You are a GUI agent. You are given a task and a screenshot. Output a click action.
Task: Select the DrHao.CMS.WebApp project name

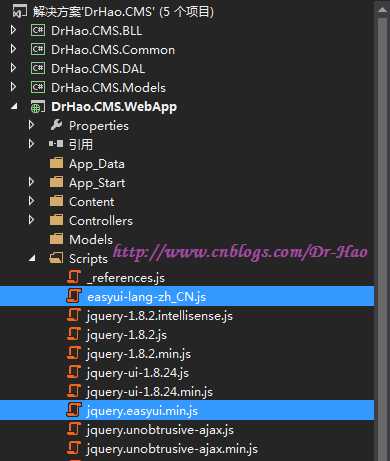[x=114, y=107]
